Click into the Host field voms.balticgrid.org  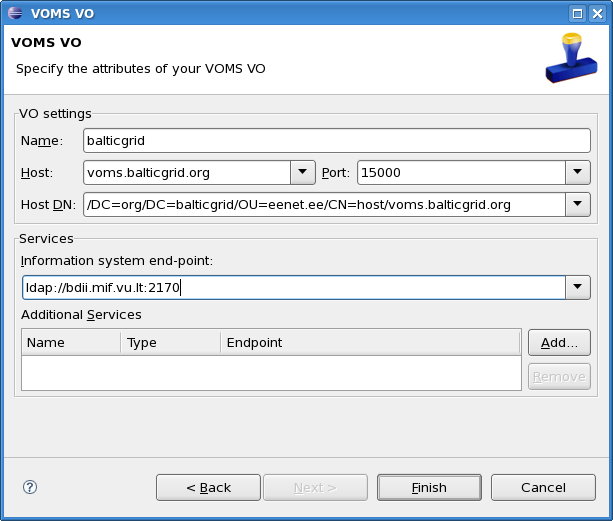coord(187,172)
